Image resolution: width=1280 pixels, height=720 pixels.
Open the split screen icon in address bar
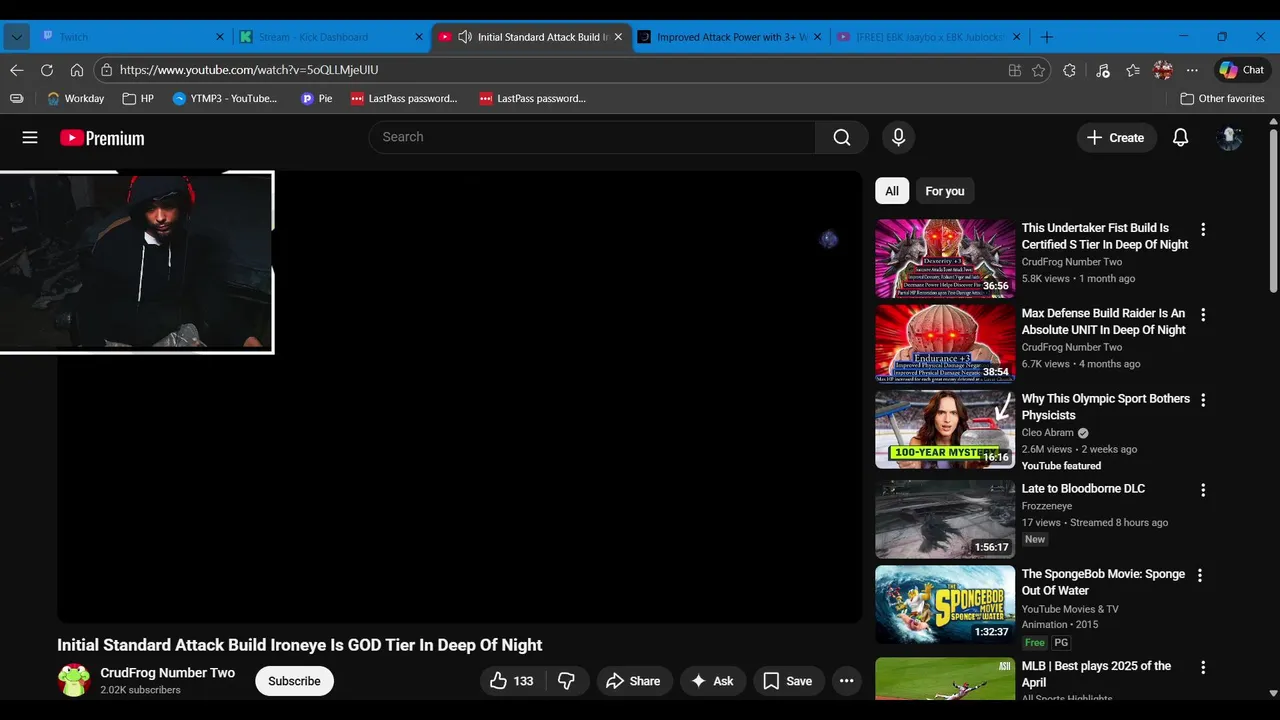[1015, 70]
